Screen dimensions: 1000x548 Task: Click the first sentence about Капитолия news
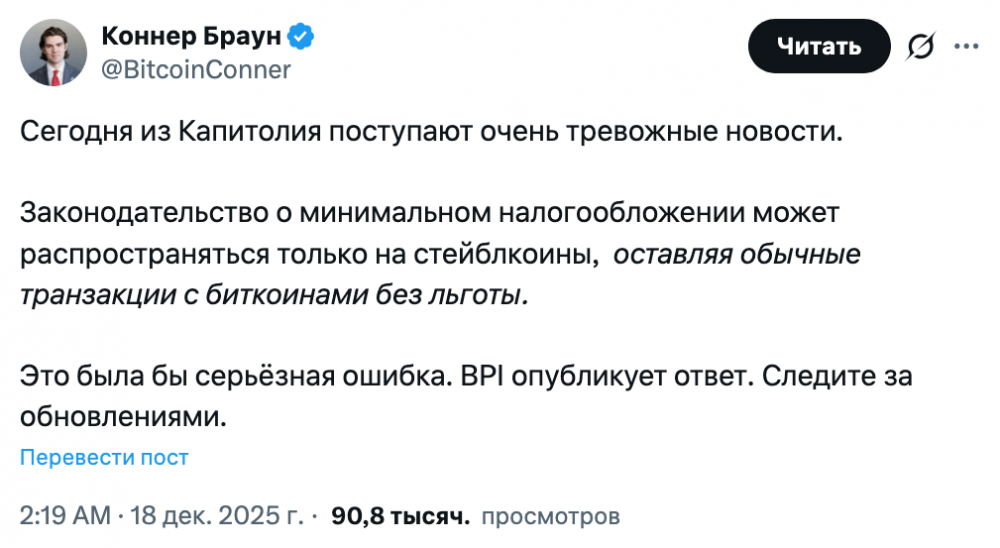click(x=432, y=133)
